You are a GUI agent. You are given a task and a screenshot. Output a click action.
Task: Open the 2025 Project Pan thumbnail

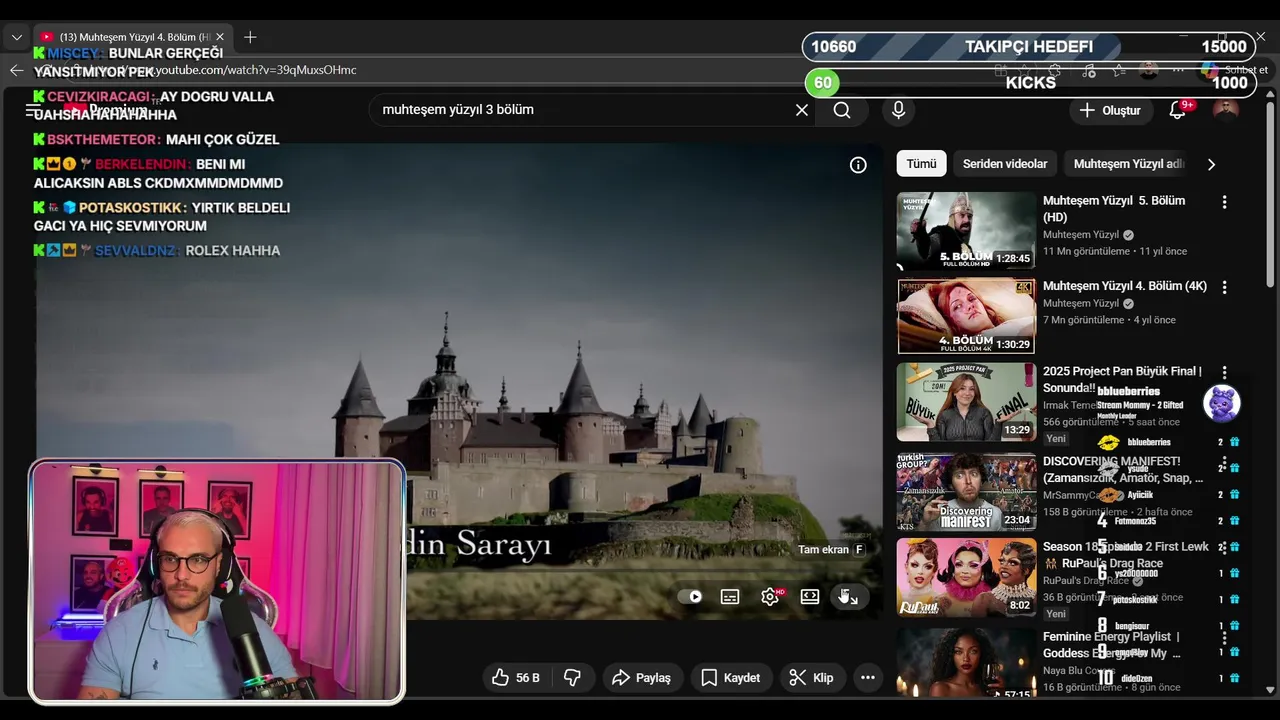[x=966, y=402]
